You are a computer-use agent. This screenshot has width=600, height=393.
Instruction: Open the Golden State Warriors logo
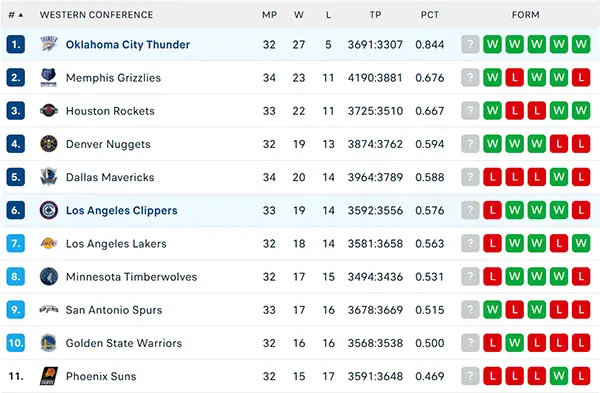49,343
